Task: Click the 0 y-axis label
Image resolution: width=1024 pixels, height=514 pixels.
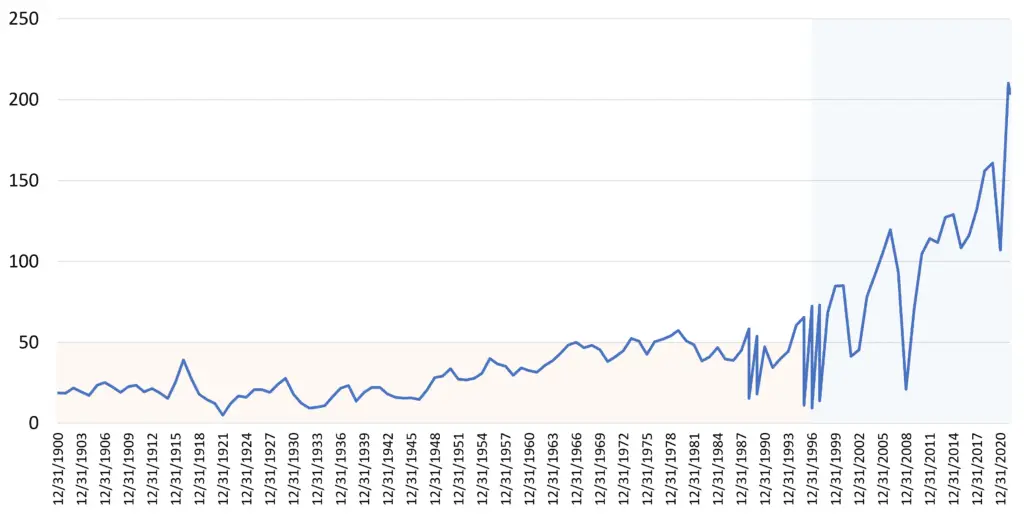Action: 35,423
